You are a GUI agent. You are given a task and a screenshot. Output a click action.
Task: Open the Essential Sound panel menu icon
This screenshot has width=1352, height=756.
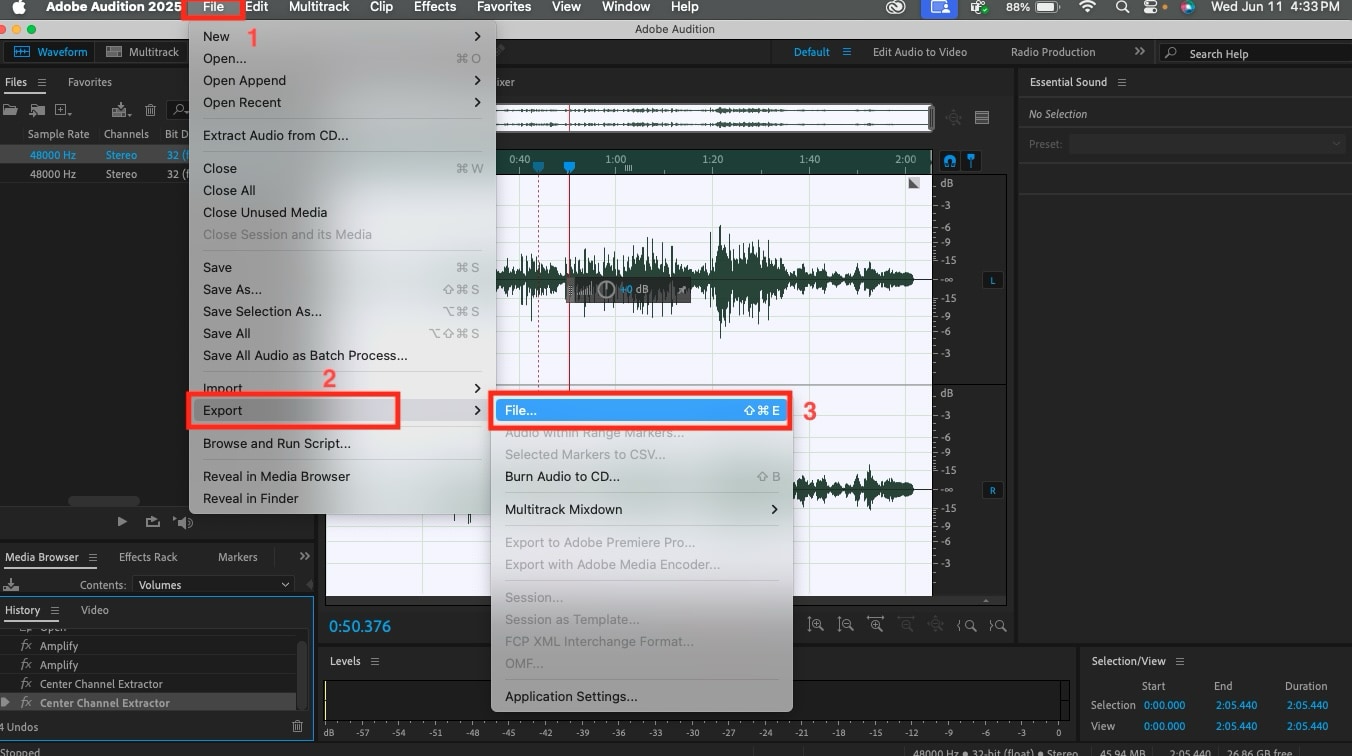point(1121,82)
